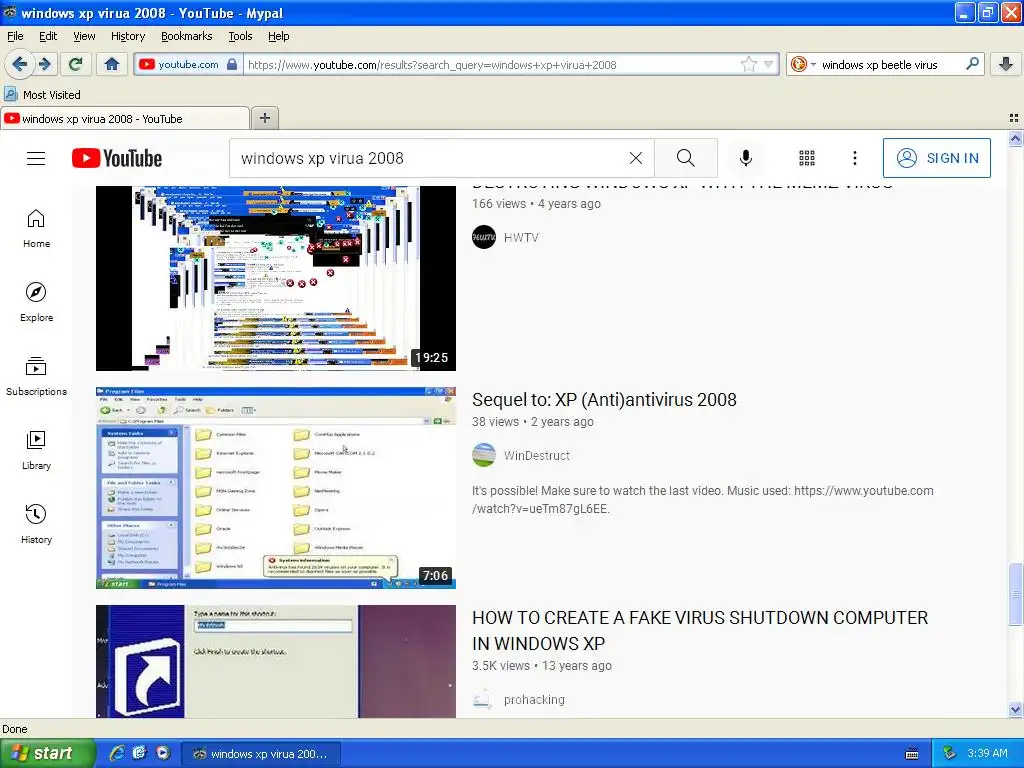Click the padlock site security icon

232,64
